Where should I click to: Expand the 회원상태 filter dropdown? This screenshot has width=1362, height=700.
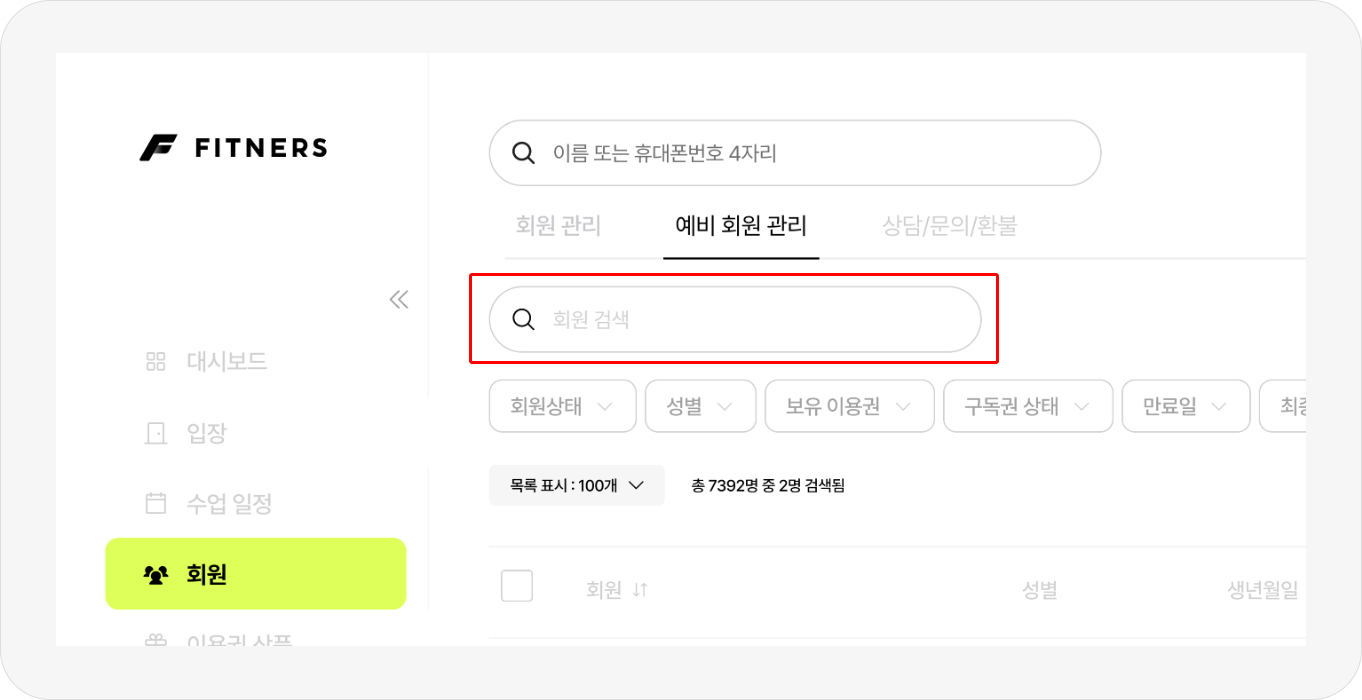[x=562, y=407]
